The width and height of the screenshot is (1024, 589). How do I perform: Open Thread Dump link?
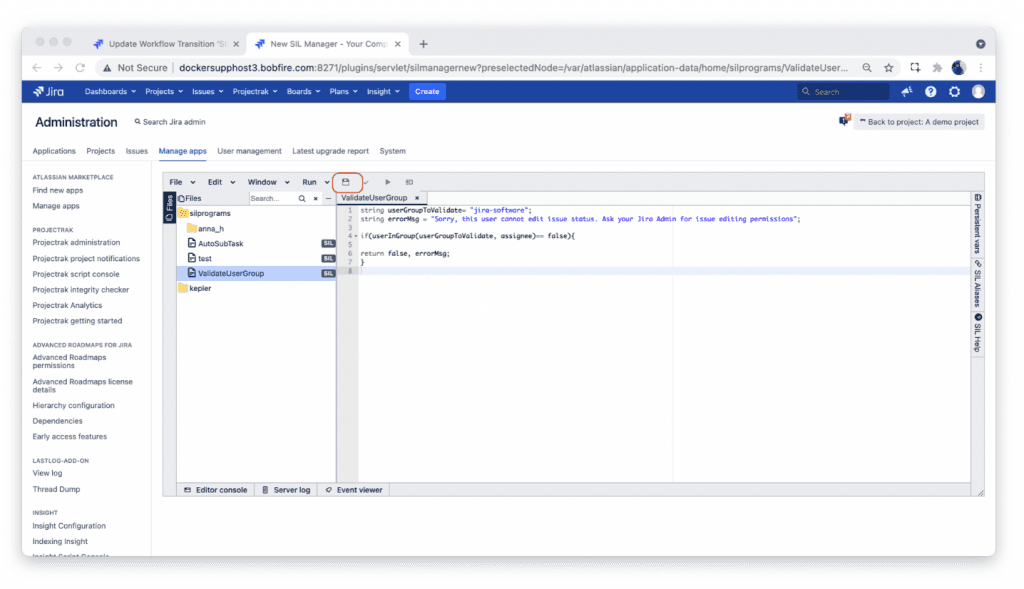coord(56,489)
